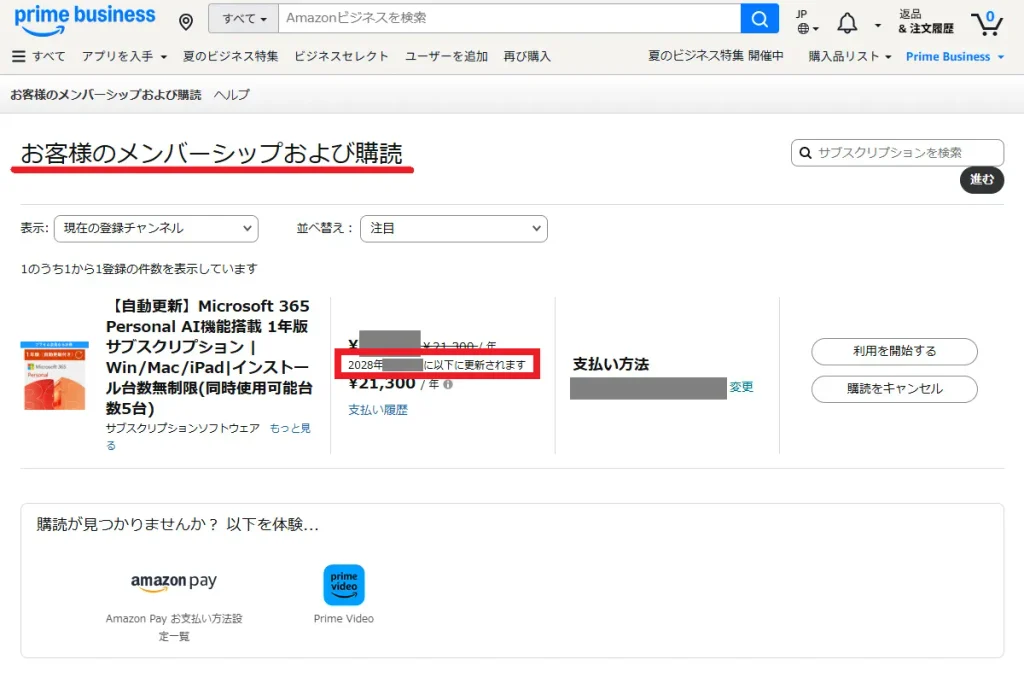Open the Prime Video text link

click(x=344, y=618)
